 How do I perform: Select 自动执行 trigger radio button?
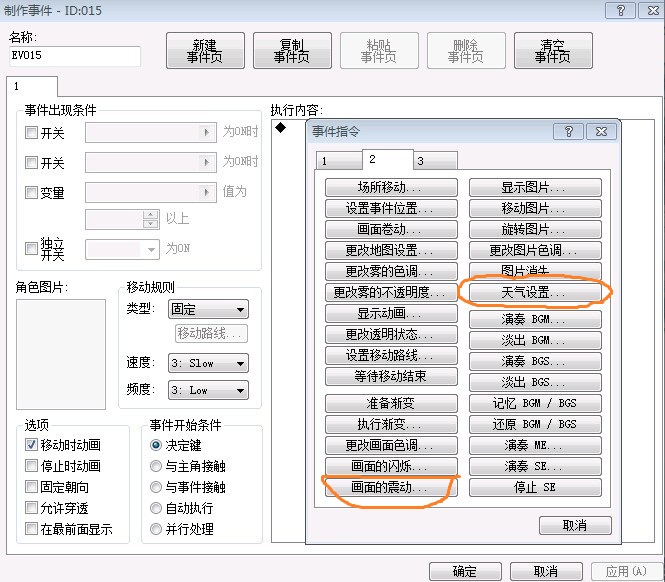click(x=156, y=508)
